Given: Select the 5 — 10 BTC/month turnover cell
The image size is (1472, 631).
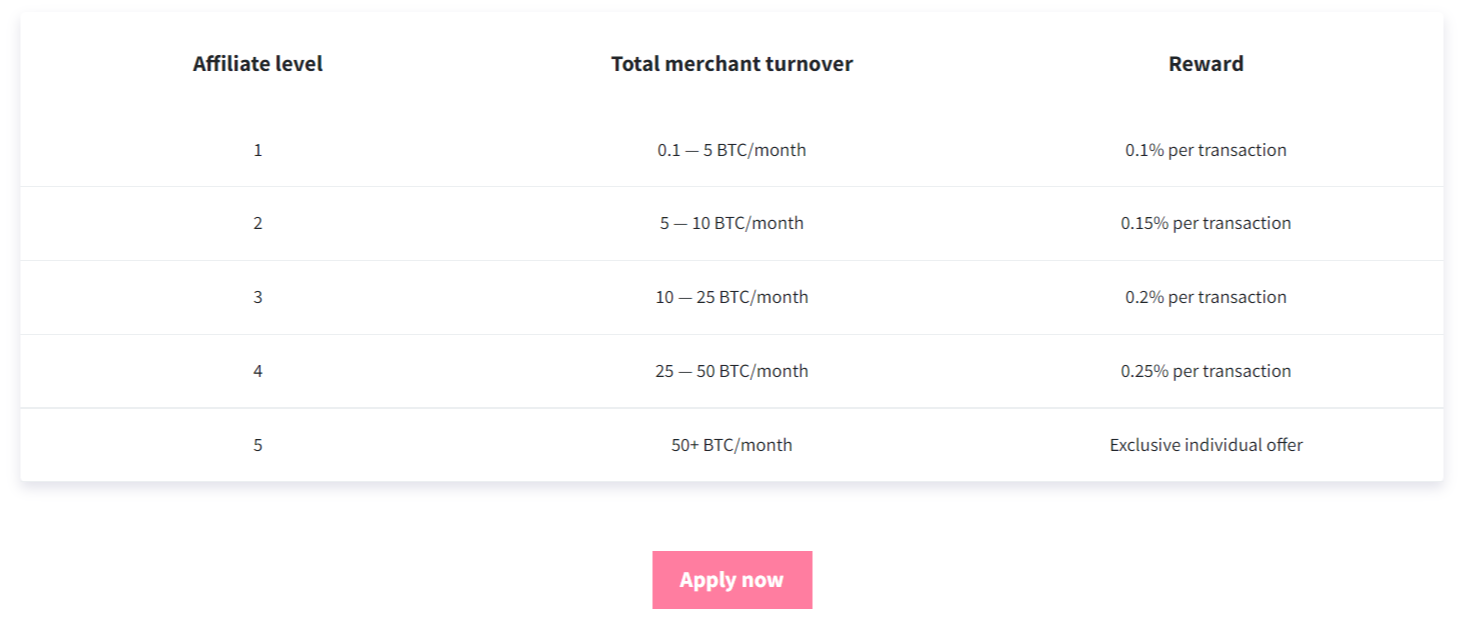Looking at the screenshot, I should click(x=732, y=223).
